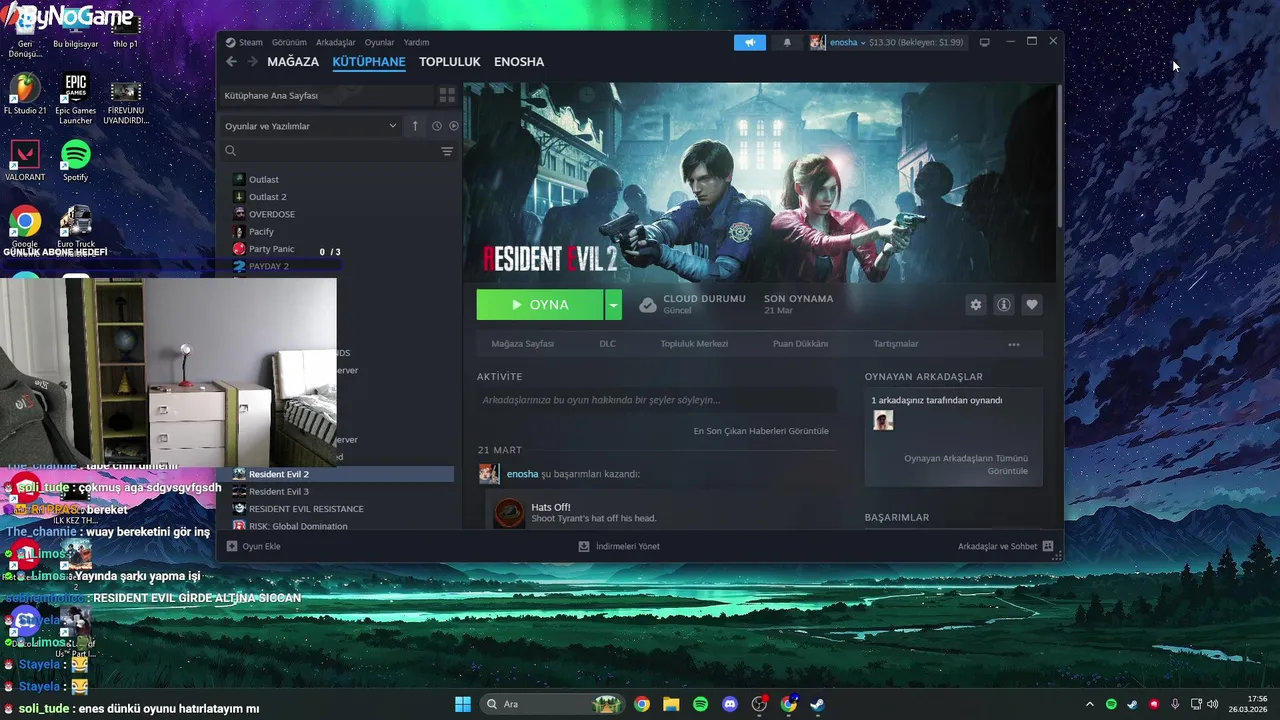1280x720 pixels.
Task: Open the Arkadaşlar menu
Action: point(336,42)
